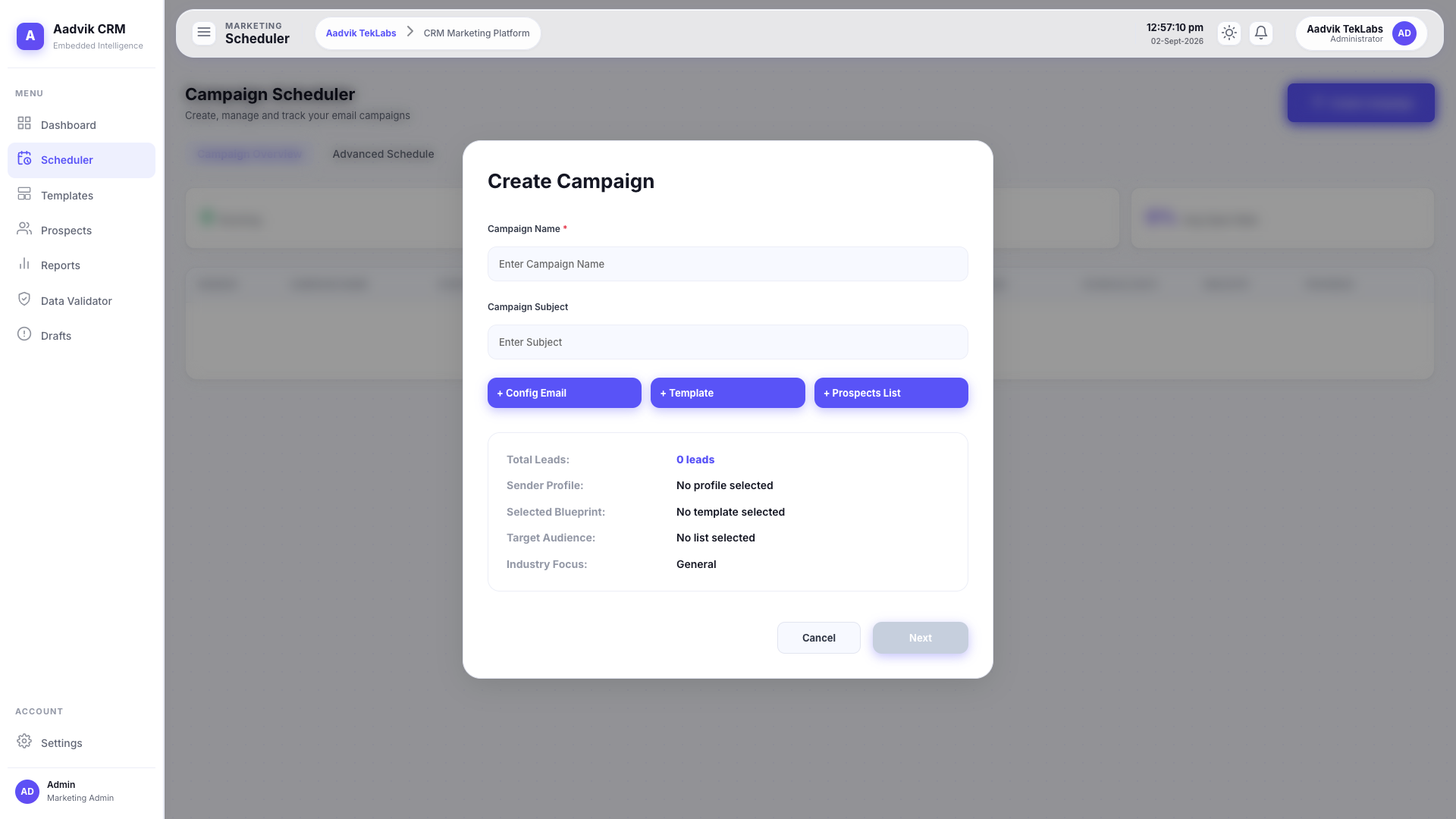
Task: Click the 'No profile selected' text
Action: tap(724, 485)
